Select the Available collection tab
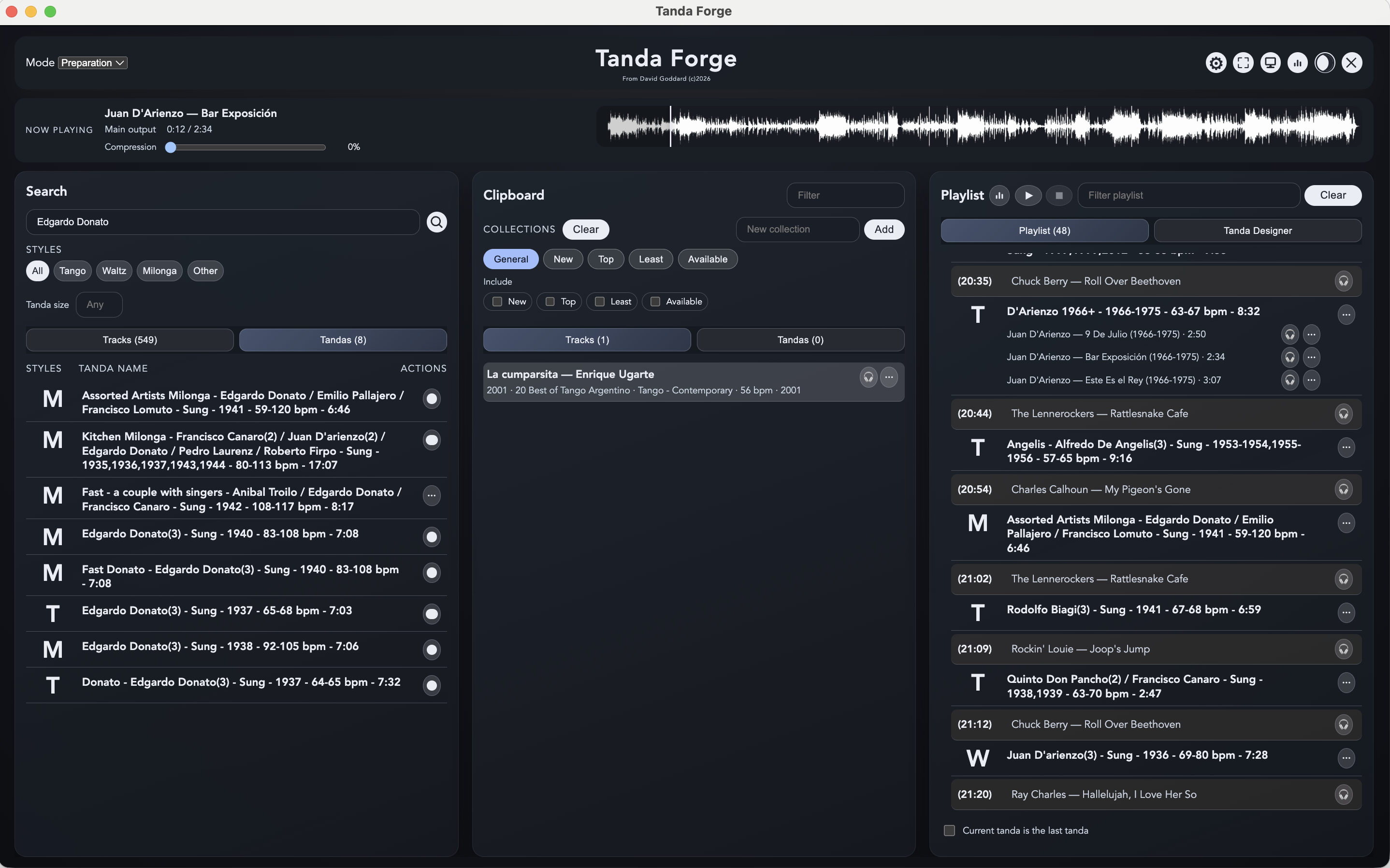The width and height of the screenshot is (1390, 868). 707,260
